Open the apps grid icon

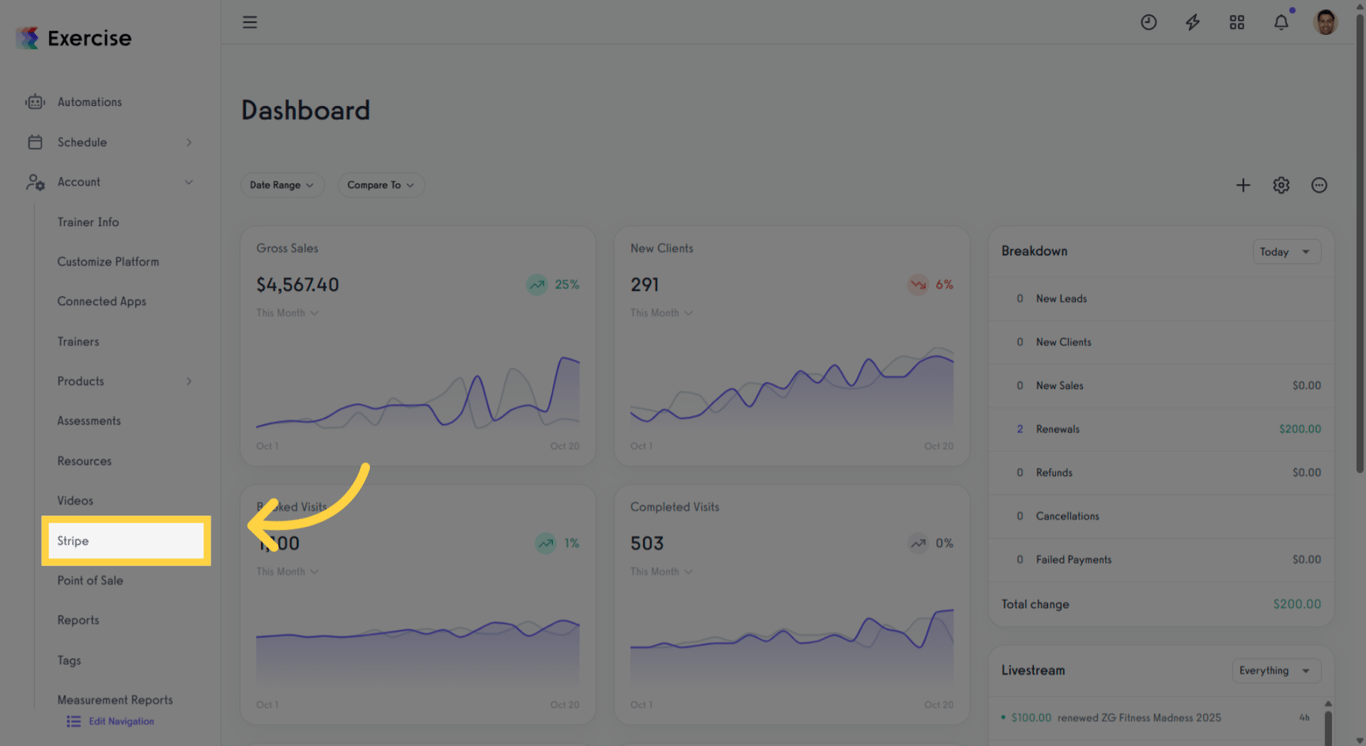pos(1237,22)
